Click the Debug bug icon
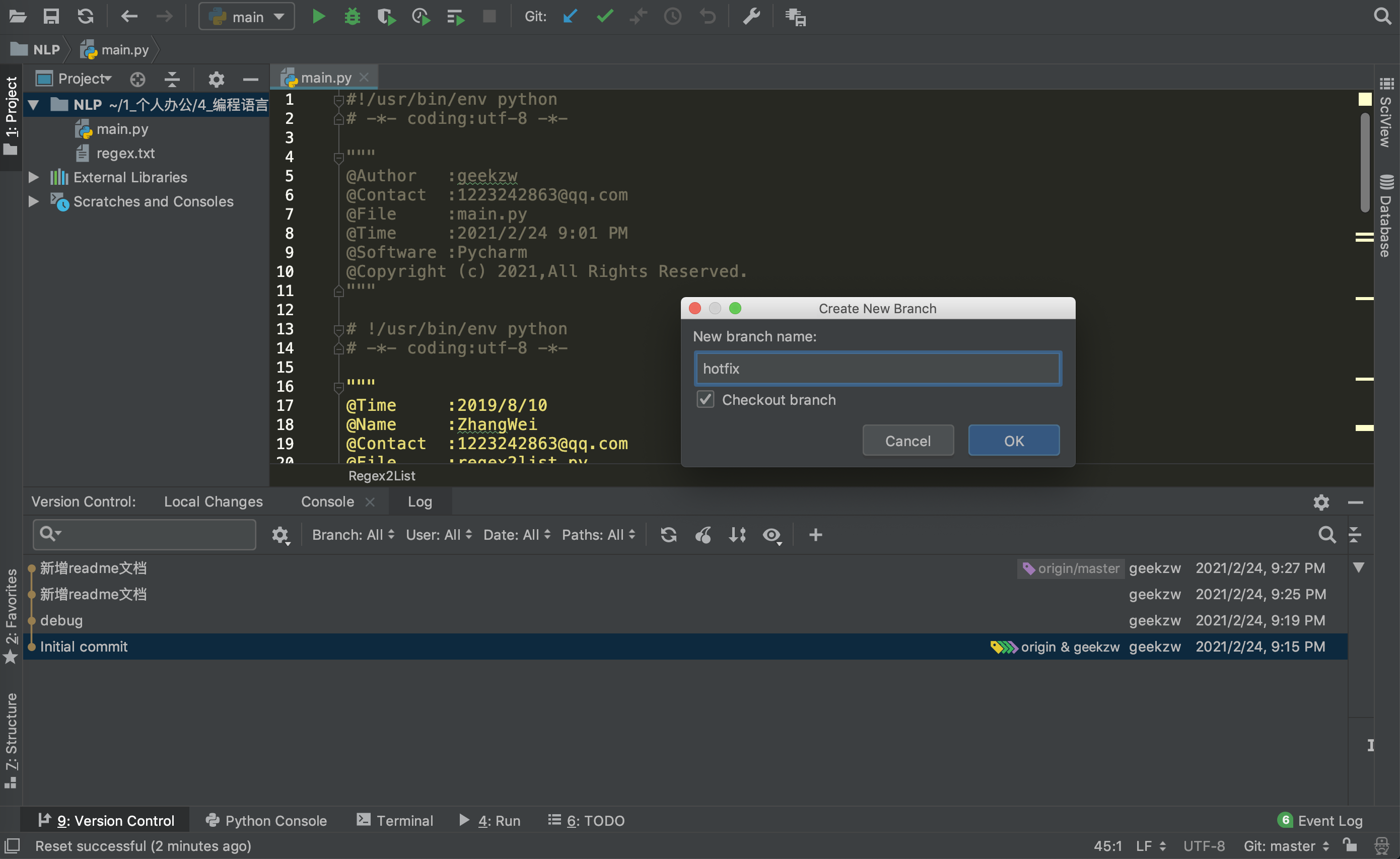Screen dimensions: 1400x859 353,17
